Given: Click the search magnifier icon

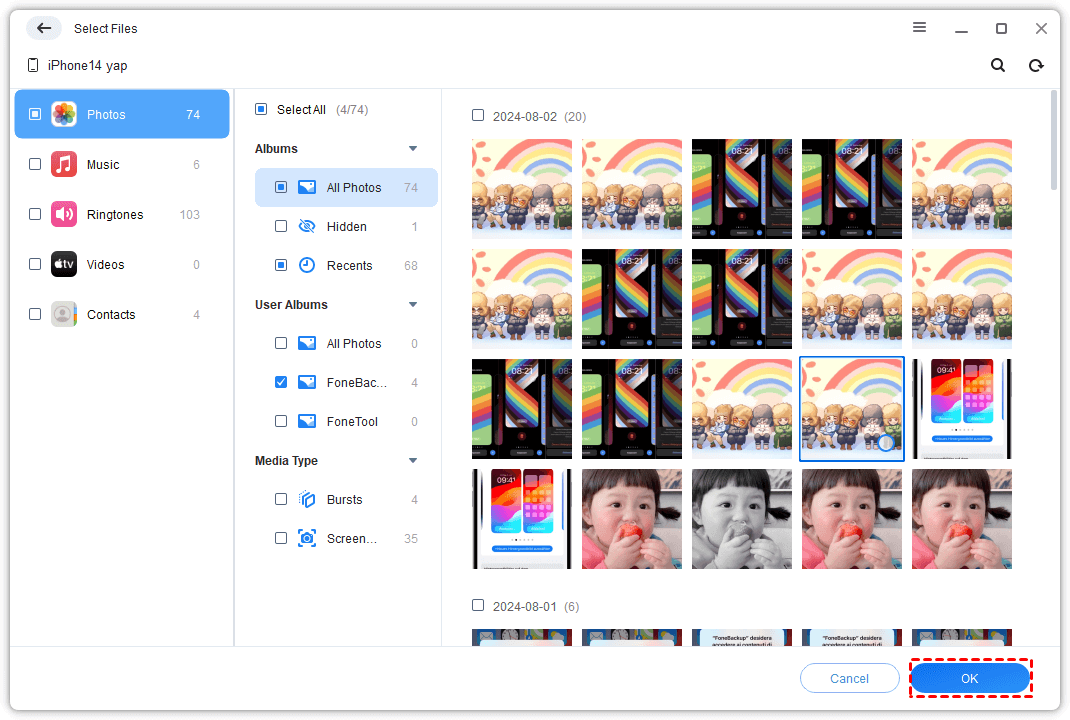Looking at the screenshot, I should click(x=998, y=66).
